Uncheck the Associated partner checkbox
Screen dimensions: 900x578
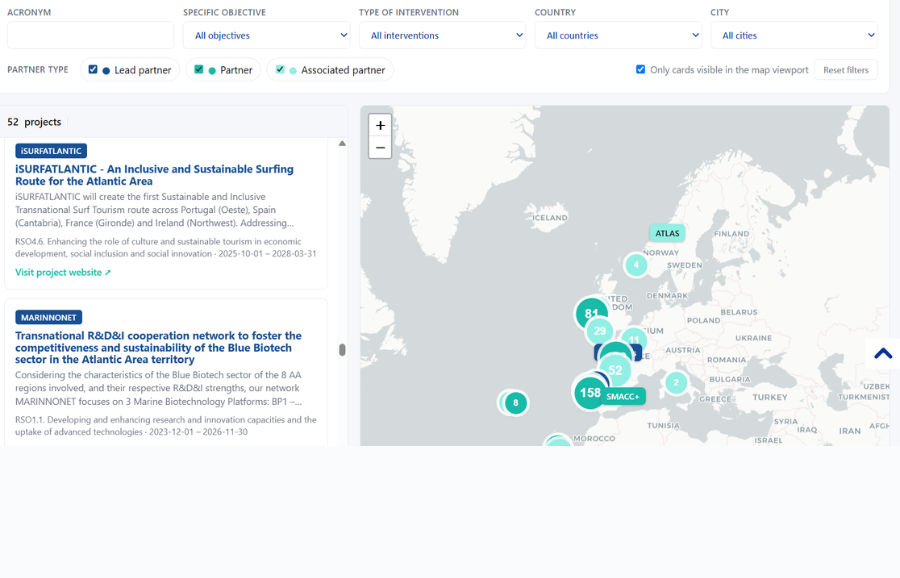pos(280,69)
